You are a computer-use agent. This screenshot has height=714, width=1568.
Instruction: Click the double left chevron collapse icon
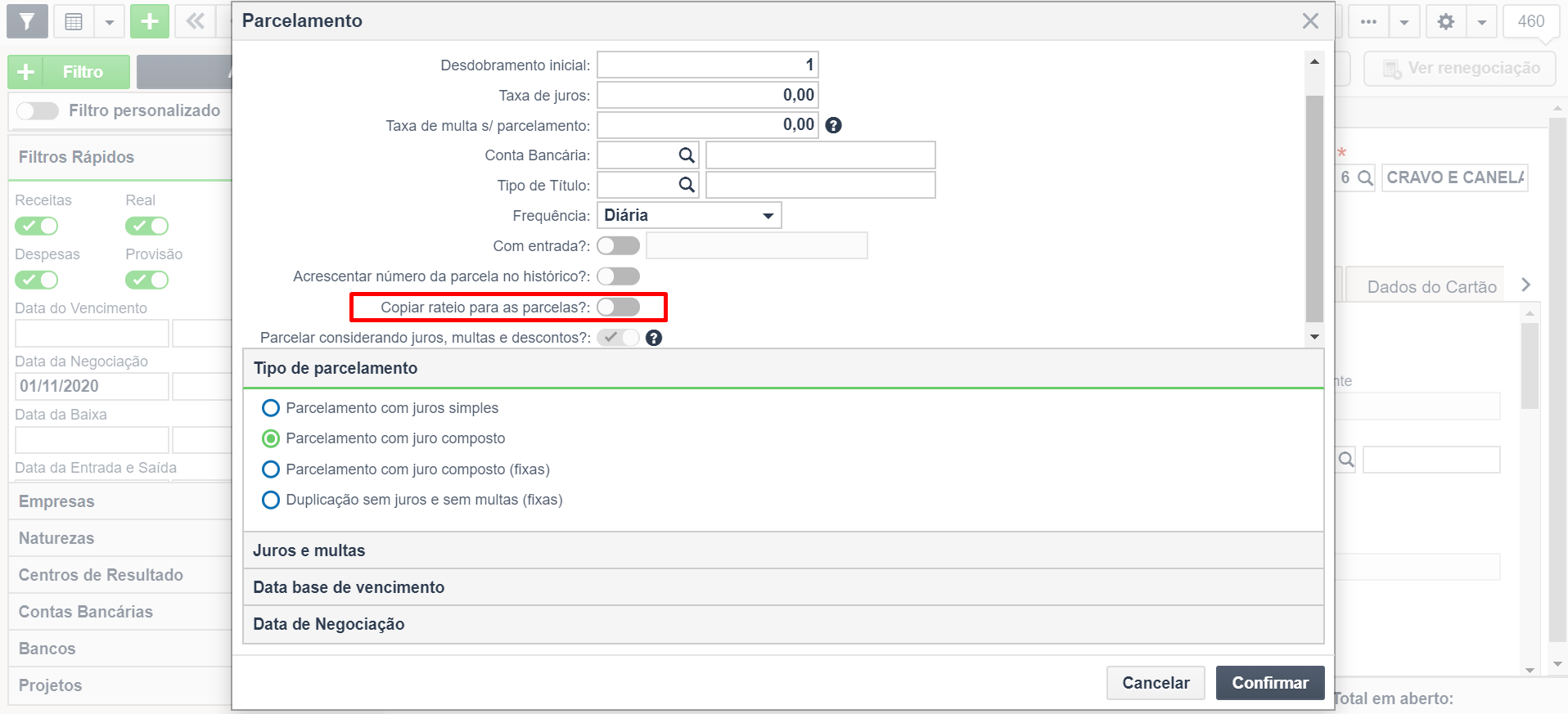click(x=195, y=21)
